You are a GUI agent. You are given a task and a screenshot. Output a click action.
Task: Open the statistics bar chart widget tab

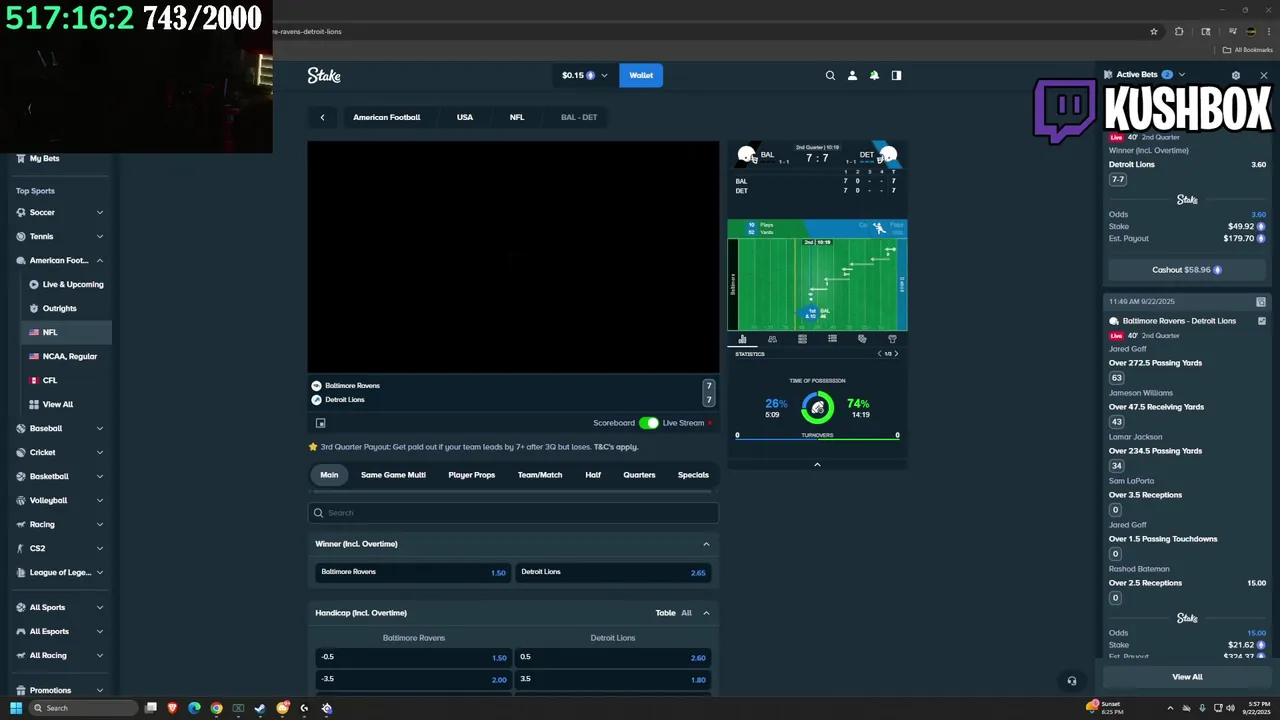pos(742,339)
